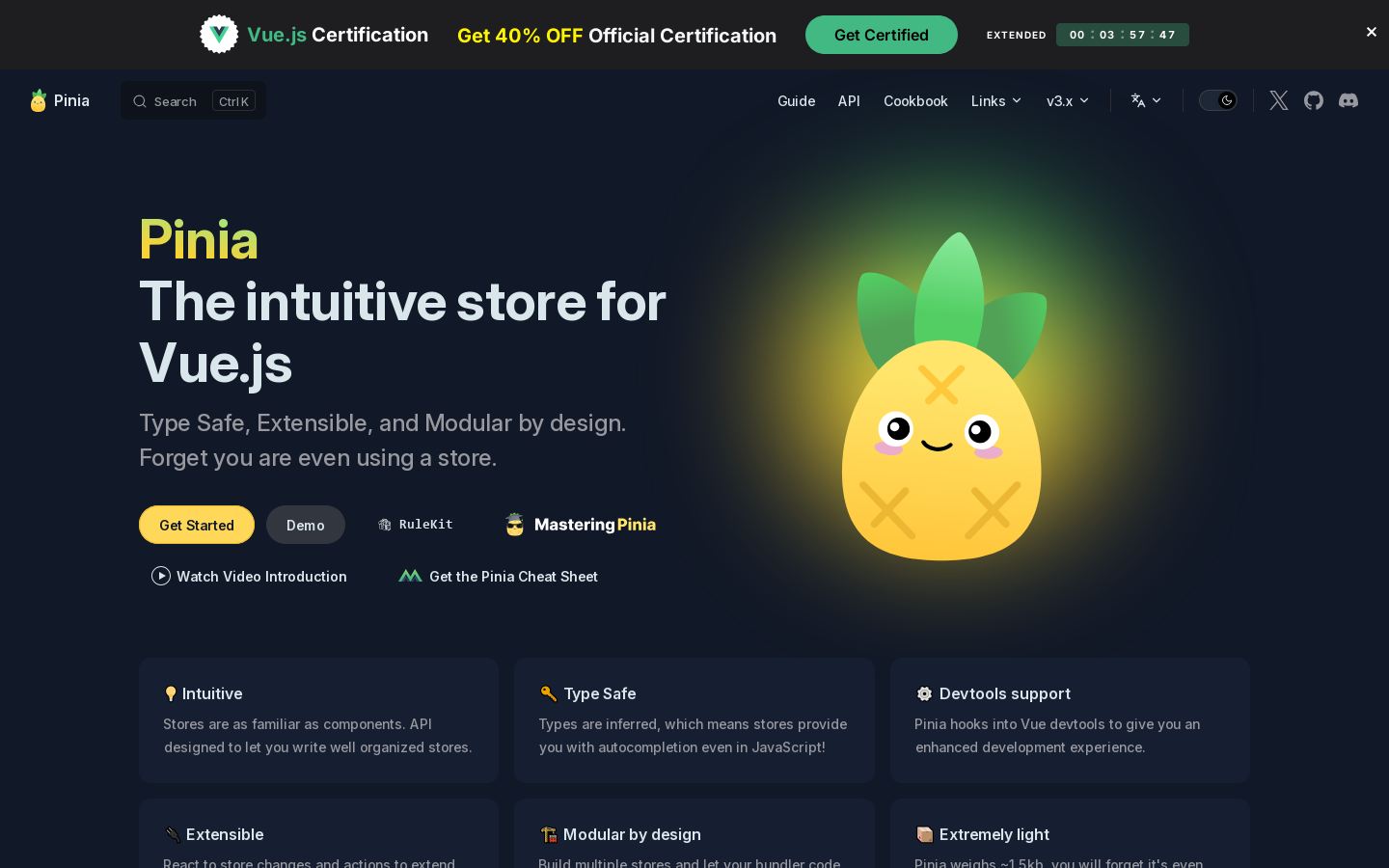Click the Intuitive feature card lightbulb icon
The image size is (1389, 868).
coord(171,693)
